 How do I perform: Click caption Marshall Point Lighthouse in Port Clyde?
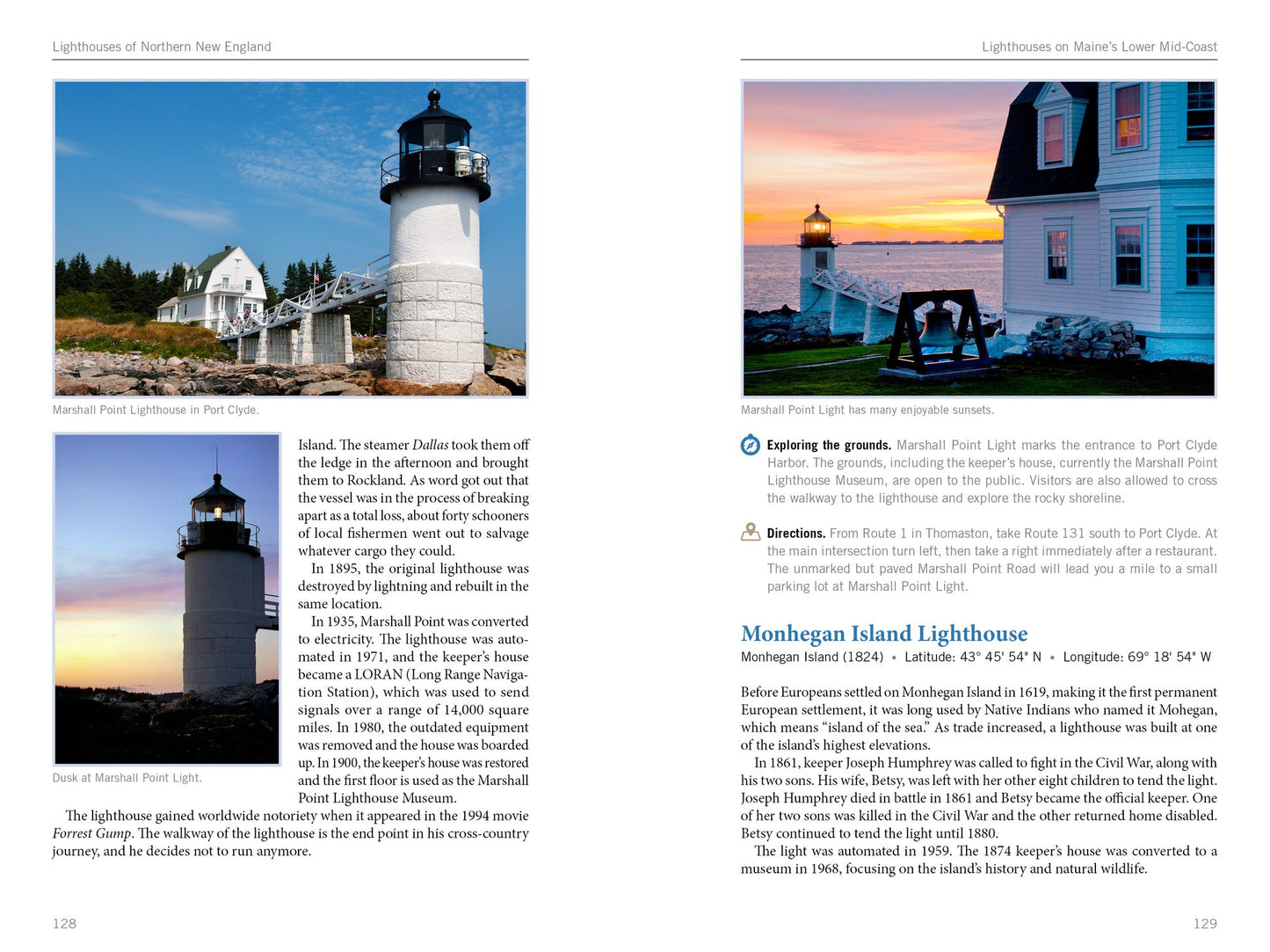[156, 410]
